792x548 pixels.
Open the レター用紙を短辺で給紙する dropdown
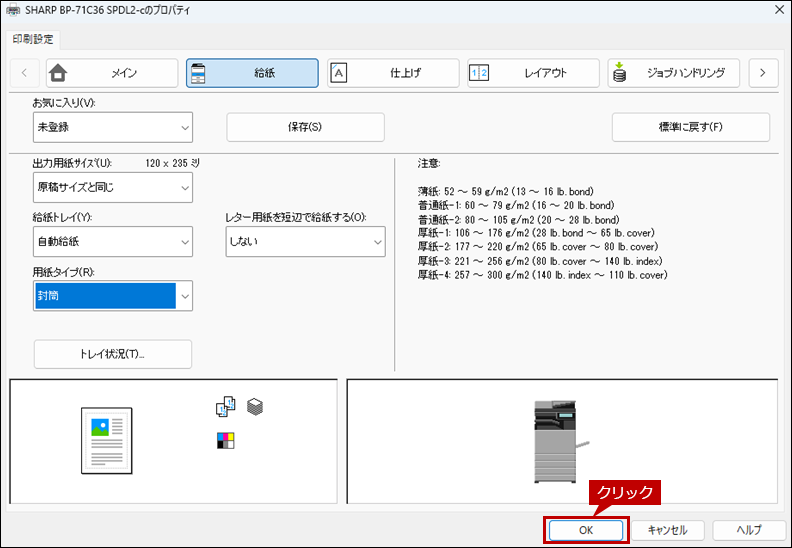[x=305, y=241]
